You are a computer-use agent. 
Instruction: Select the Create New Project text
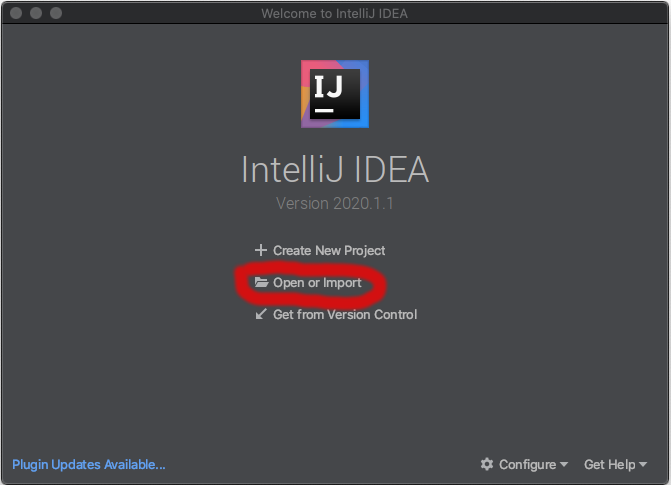[x=329, y=250]
